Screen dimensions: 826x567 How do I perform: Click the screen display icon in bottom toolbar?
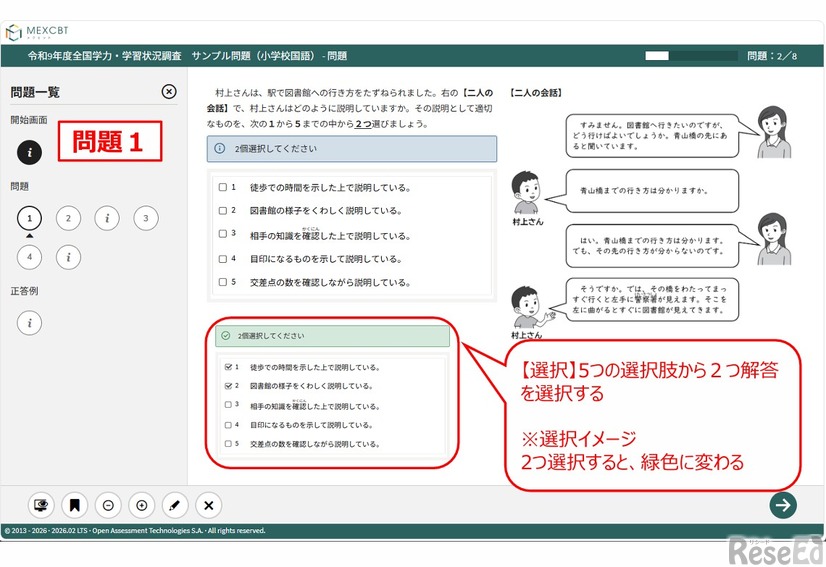coord(41,505)
